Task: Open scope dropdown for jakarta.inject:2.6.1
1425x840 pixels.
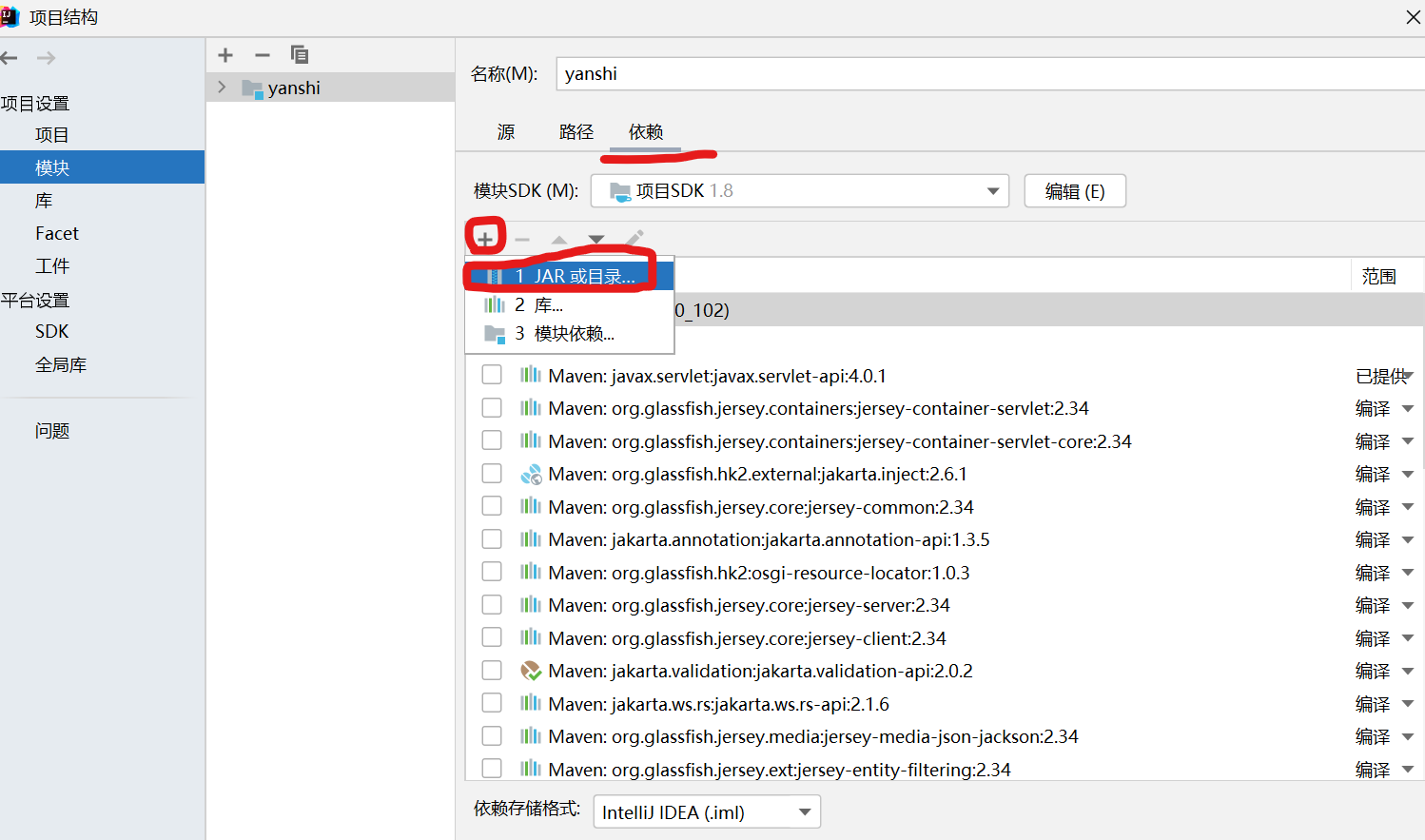Action: click(x=1408, y=475)
